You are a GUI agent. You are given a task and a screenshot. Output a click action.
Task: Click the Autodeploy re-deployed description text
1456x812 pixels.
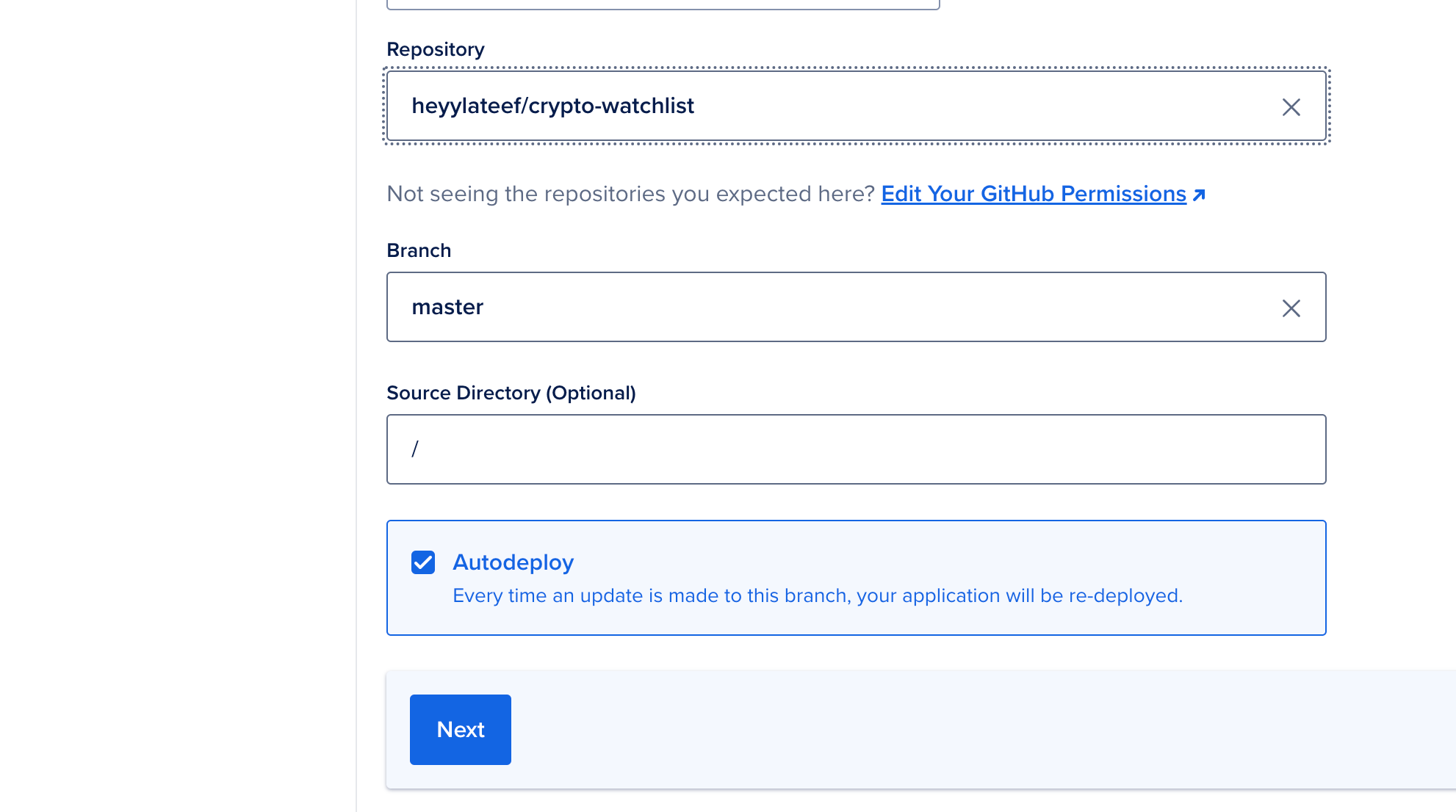817,595
